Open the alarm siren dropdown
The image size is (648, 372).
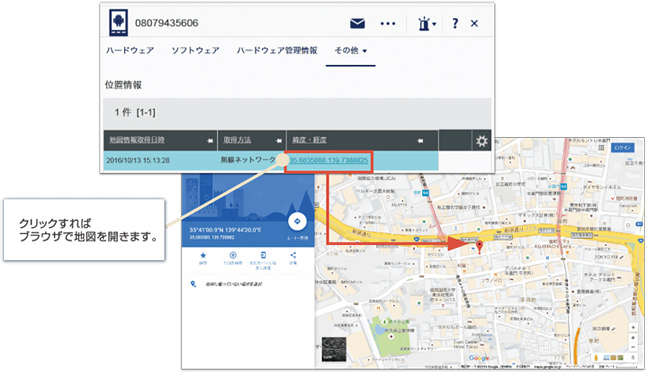[x=427, y=24]
